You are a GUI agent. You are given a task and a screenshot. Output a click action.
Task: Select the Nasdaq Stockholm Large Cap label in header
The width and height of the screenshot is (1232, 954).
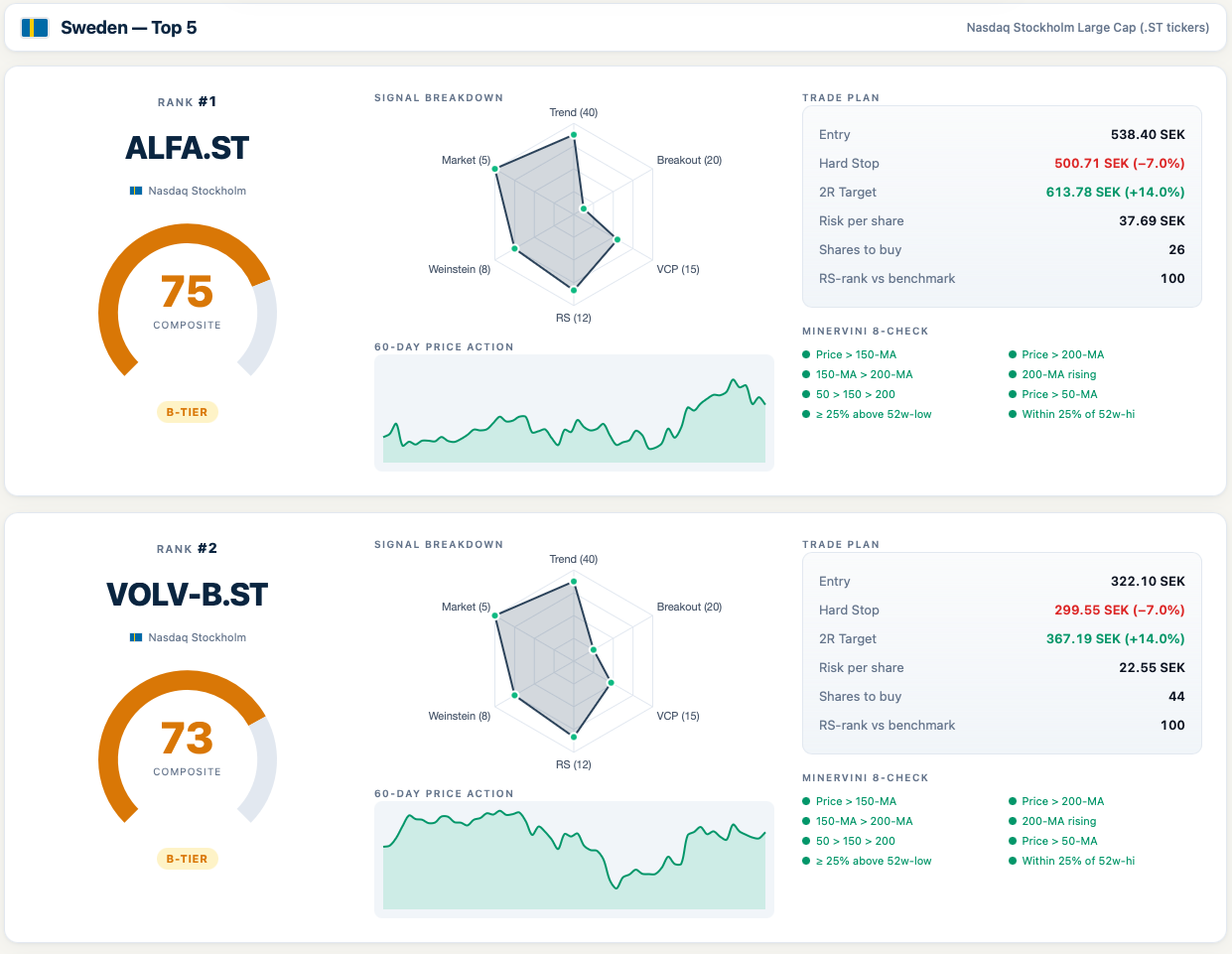coord(1087,28)
